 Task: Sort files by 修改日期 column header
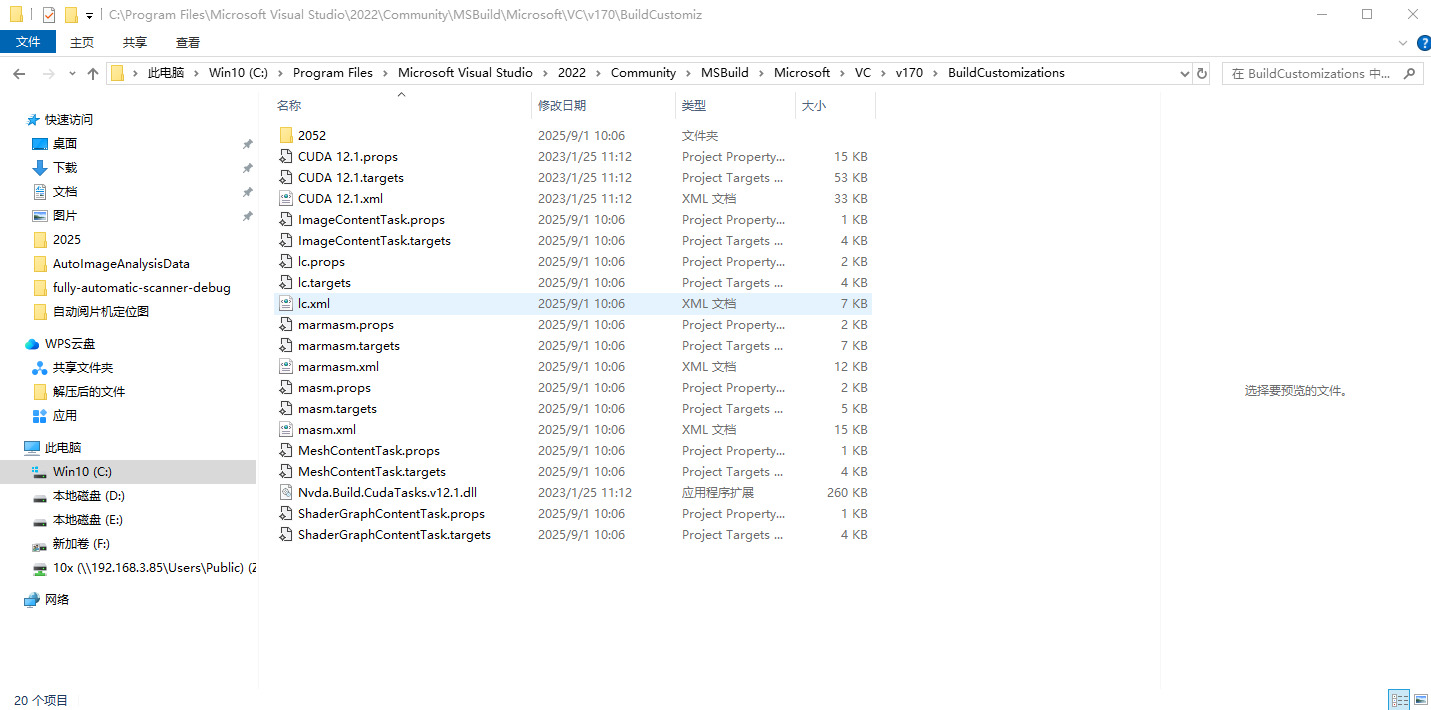tap(562, 106)
